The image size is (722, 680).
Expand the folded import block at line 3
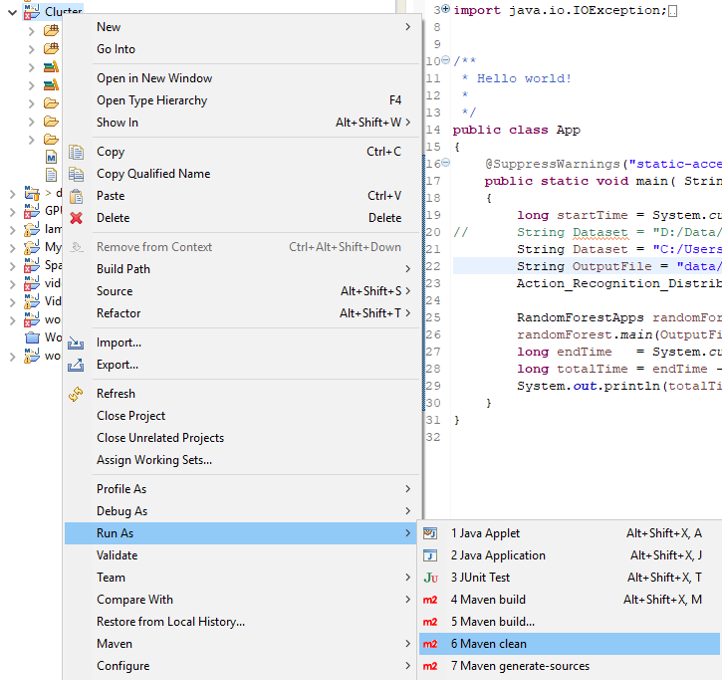click(445, 9)
